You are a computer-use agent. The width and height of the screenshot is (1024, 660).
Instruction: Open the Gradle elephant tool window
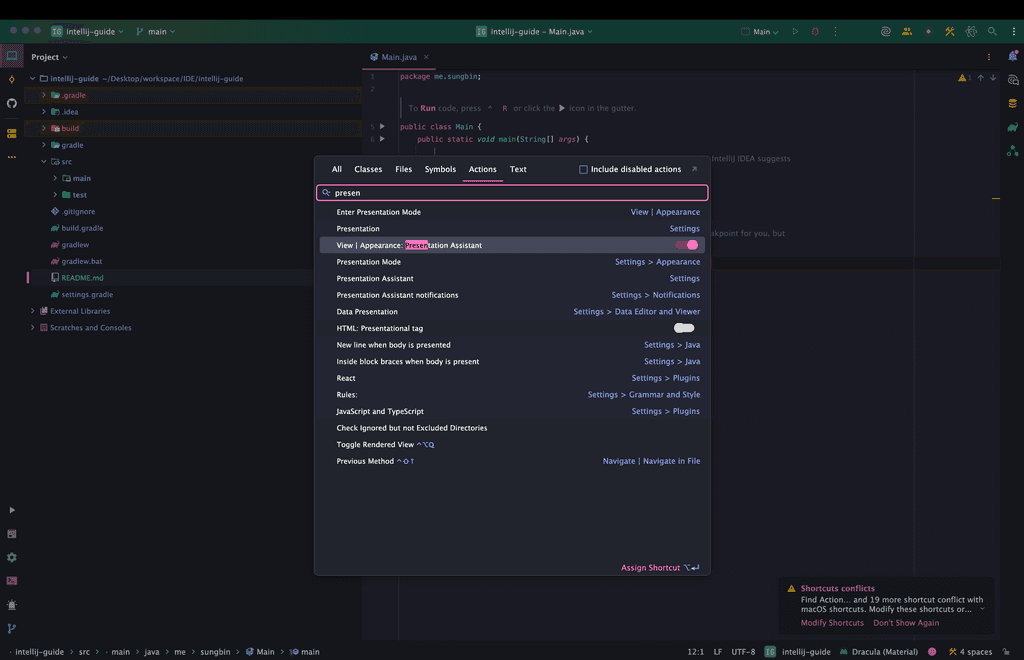(1013, 127)
